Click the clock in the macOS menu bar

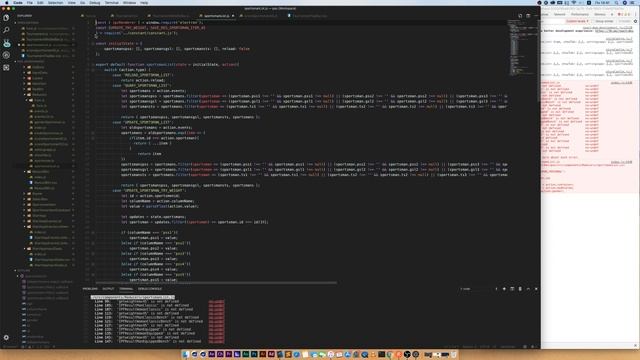(x=602, y=2)
